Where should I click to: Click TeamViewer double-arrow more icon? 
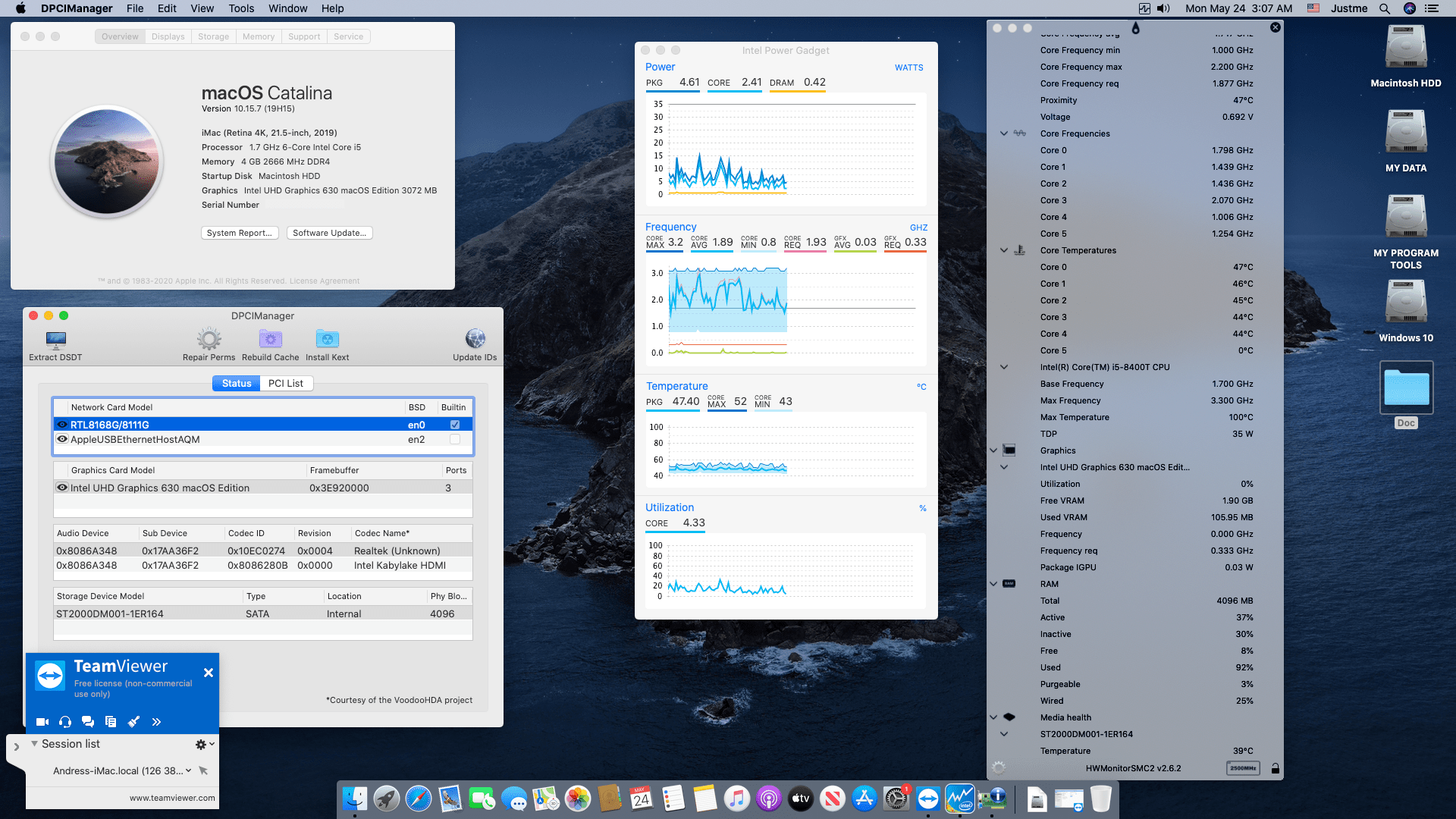(156, 722)
